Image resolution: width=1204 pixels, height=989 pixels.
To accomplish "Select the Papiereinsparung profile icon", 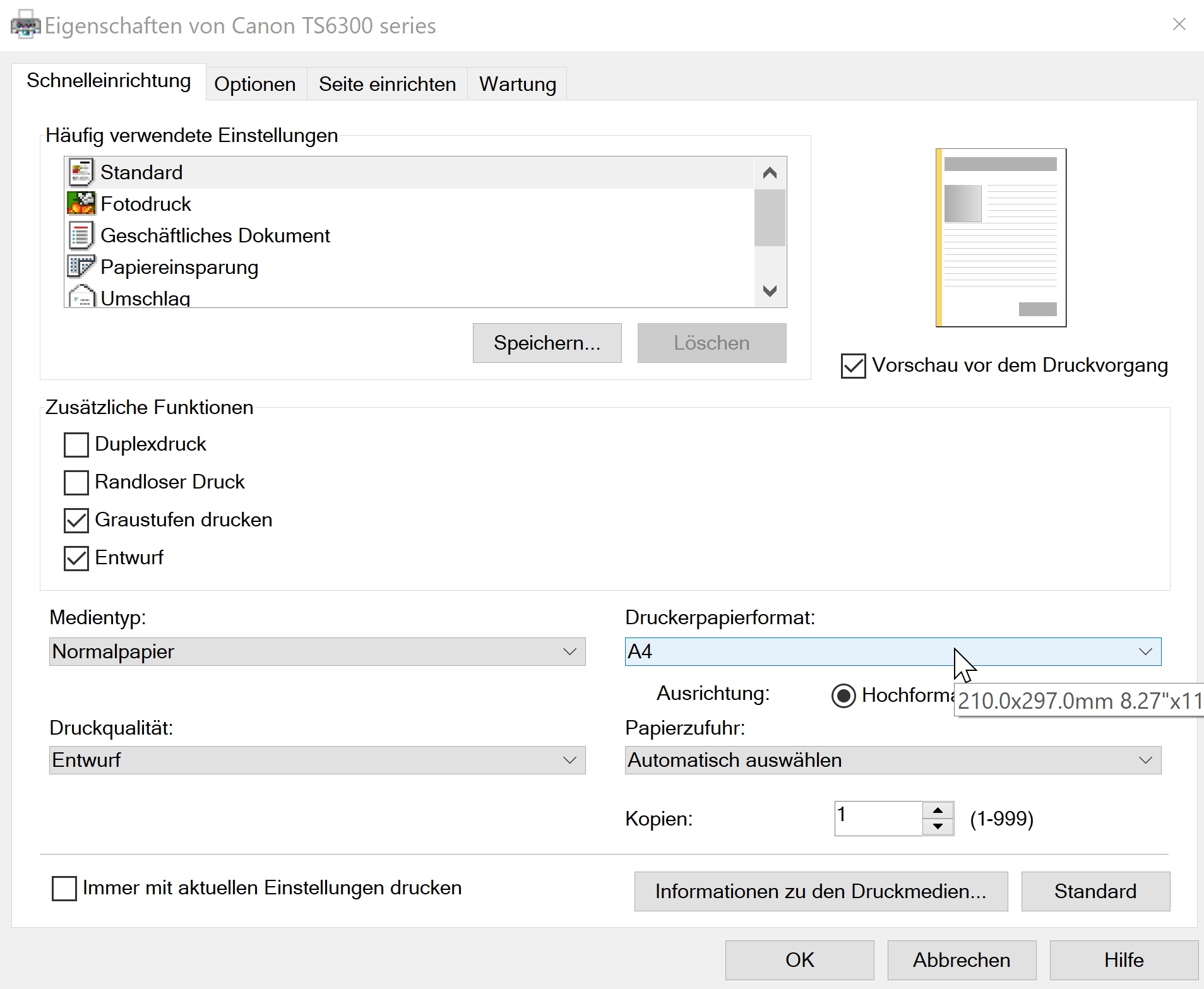I will pyautogui.click(x=81, y=267).
